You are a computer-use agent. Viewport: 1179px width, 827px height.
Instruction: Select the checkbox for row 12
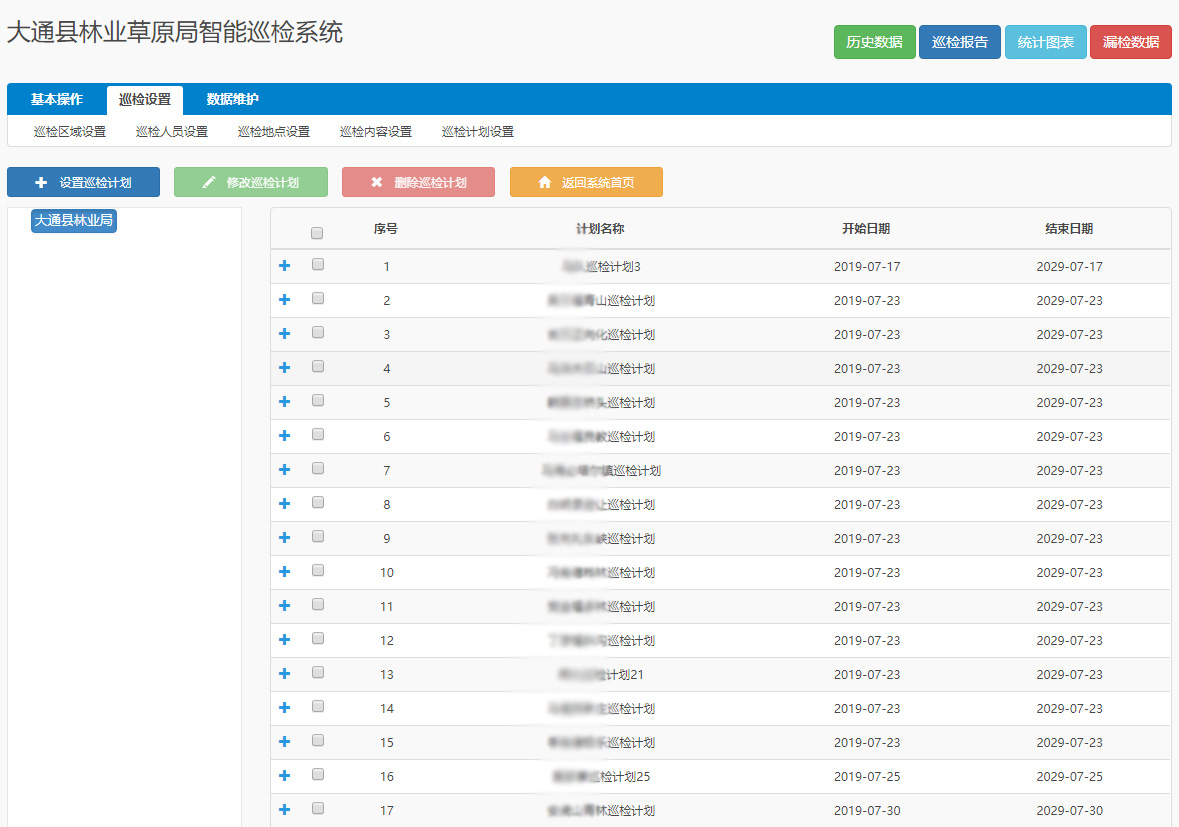[x=318, y=638]
